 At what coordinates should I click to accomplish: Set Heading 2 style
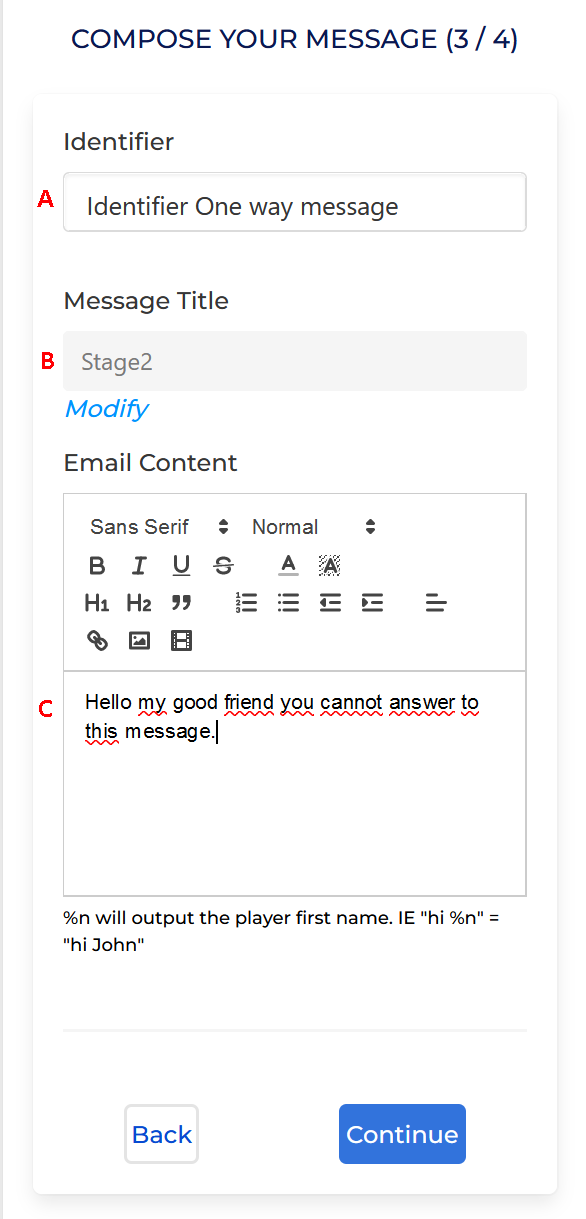point(139,603)
